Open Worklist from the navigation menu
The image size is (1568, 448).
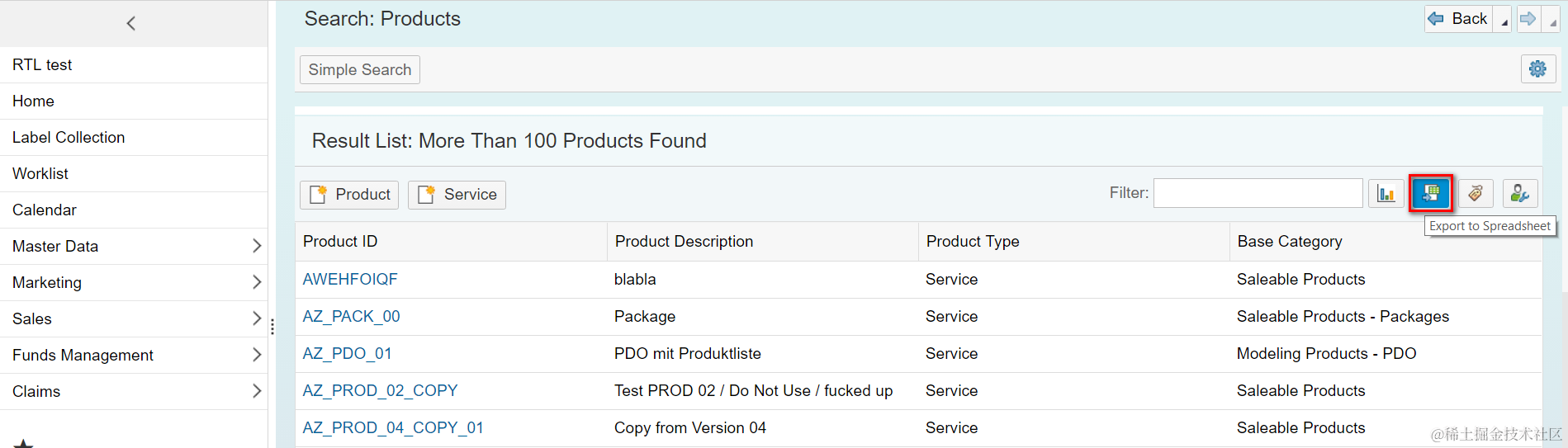[40, 173]
